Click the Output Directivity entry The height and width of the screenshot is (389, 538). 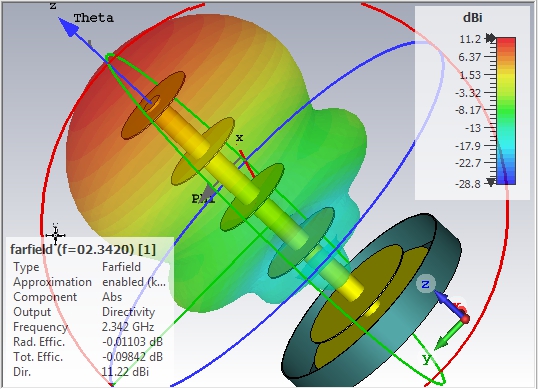84,312
